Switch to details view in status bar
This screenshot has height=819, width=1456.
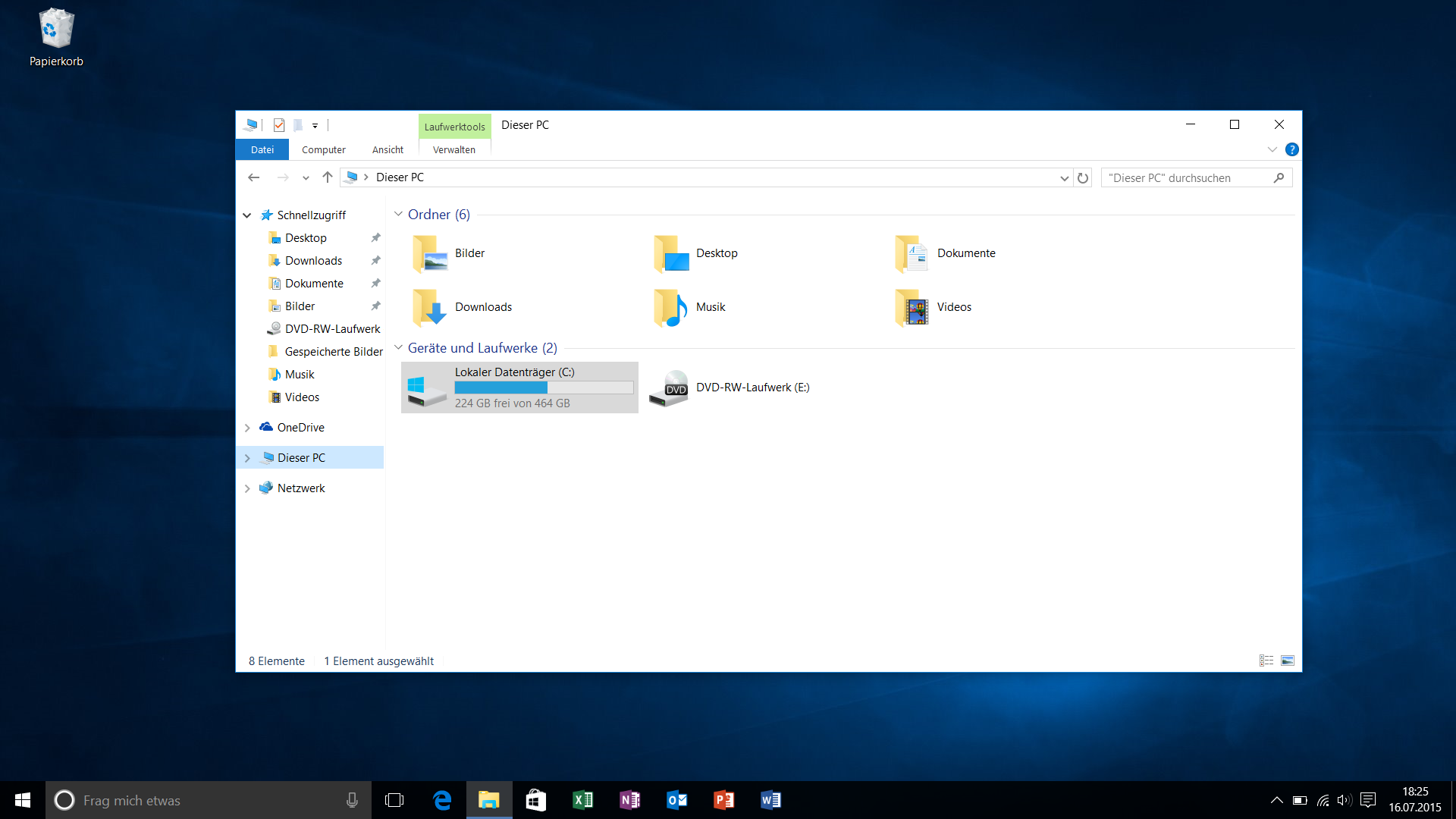pos(1266,661)
